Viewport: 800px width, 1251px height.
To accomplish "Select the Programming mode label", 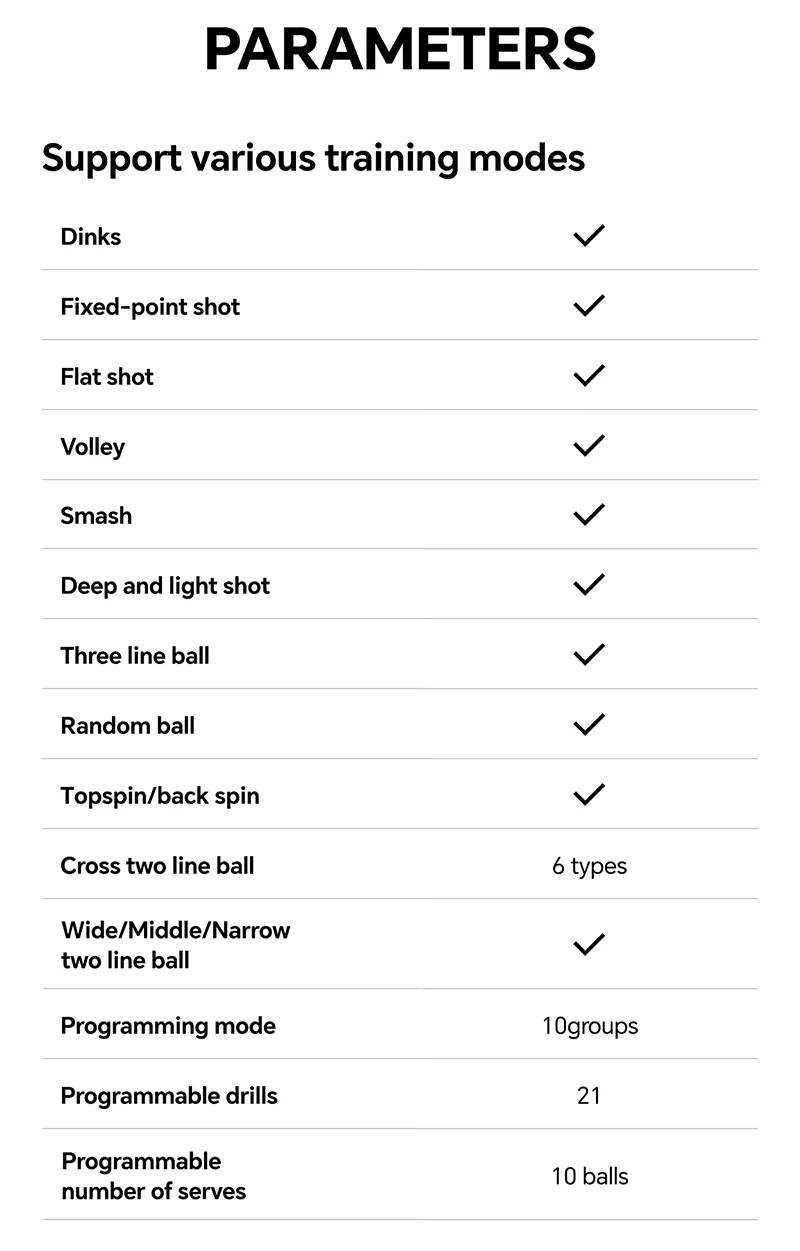I will point(168,1026).
